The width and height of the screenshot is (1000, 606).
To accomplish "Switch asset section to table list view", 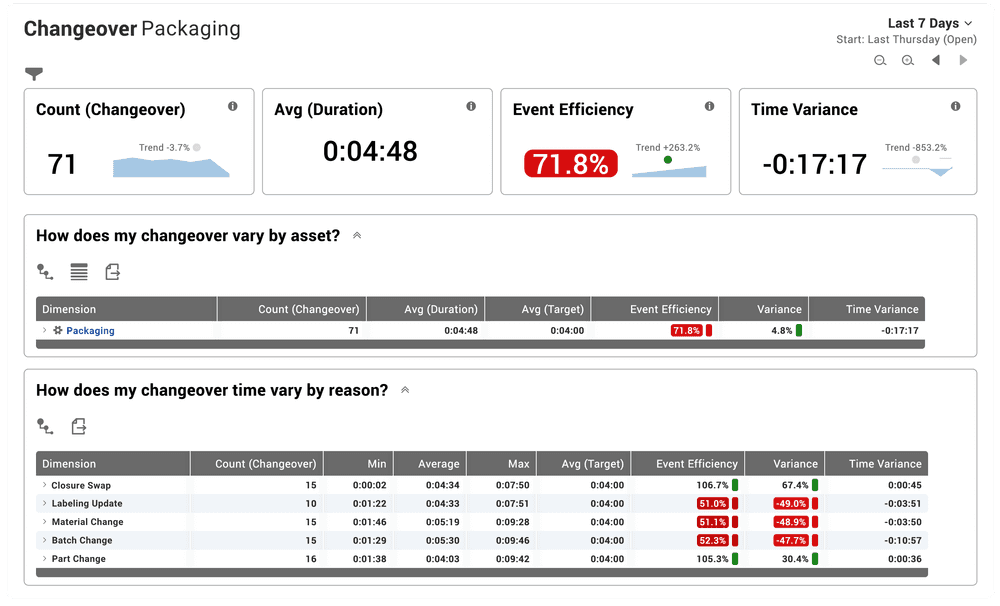I will pyautogui.click(x=79, y=272).
